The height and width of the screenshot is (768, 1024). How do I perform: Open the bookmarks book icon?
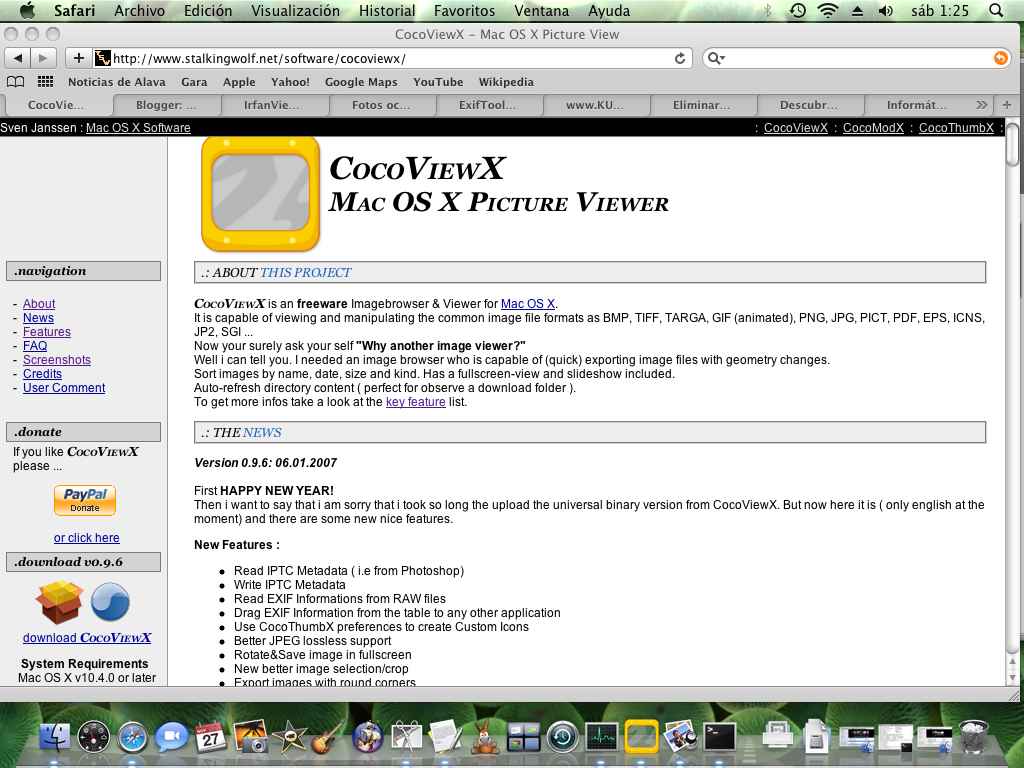16,82
